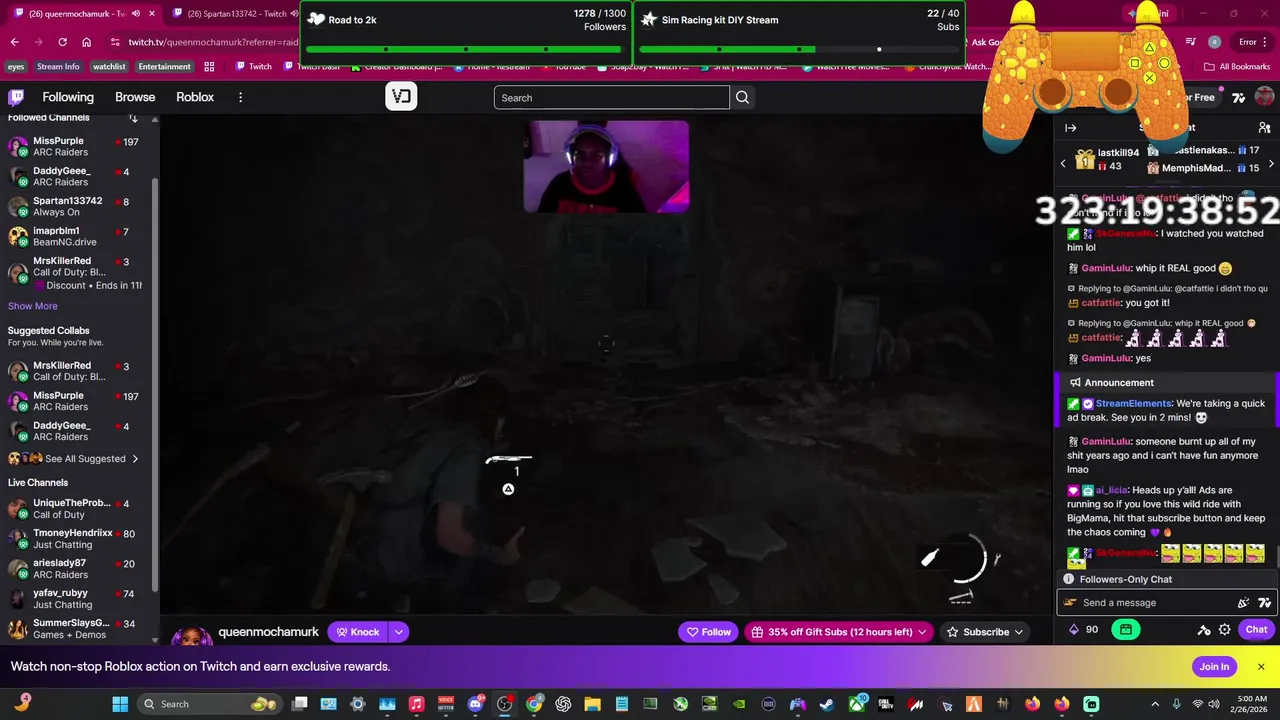Click the streamer webcam overlay thumbnail

click(606, 166)
